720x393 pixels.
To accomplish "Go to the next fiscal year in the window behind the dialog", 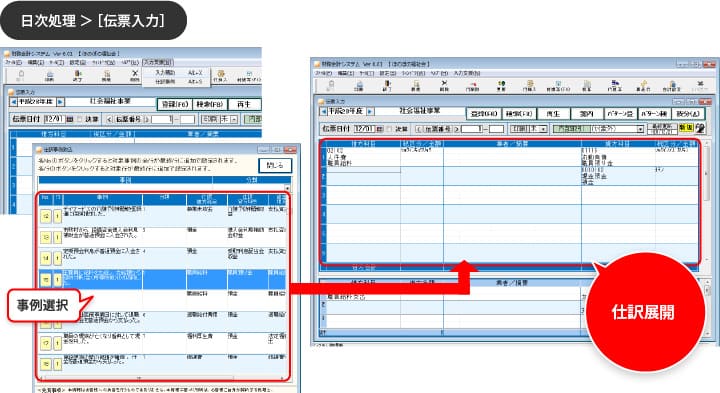I will [60, 102].
